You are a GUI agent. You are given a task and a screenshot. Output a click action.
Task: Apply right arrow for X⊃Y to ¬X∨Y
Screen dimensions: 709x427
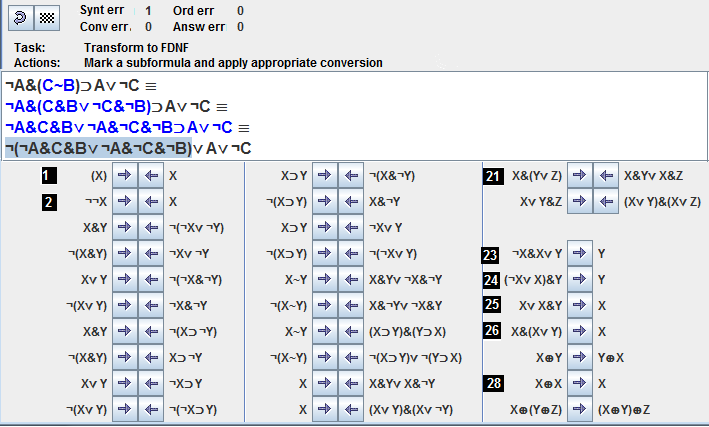[x=326, y=228]
